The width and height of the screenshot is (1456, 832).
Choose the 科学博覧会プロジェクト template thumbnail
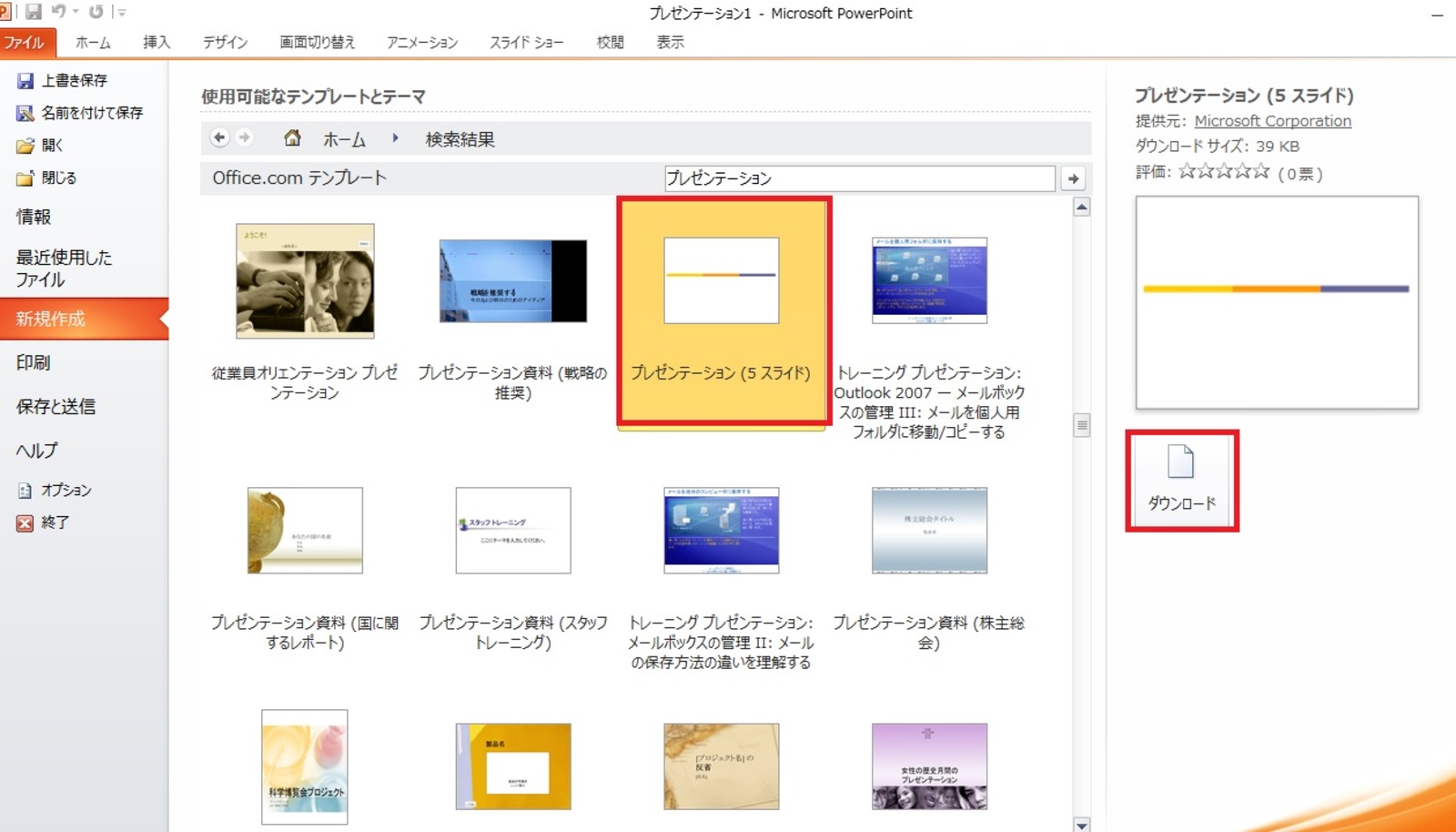point(305,766)
